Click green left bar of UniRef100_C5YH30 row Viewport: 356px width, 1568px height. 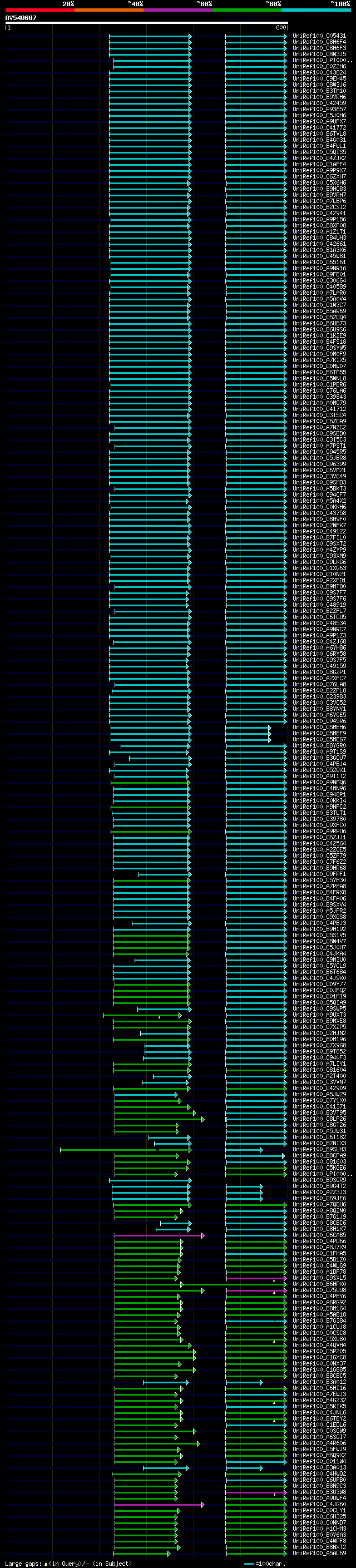click(x=152, y=881)
